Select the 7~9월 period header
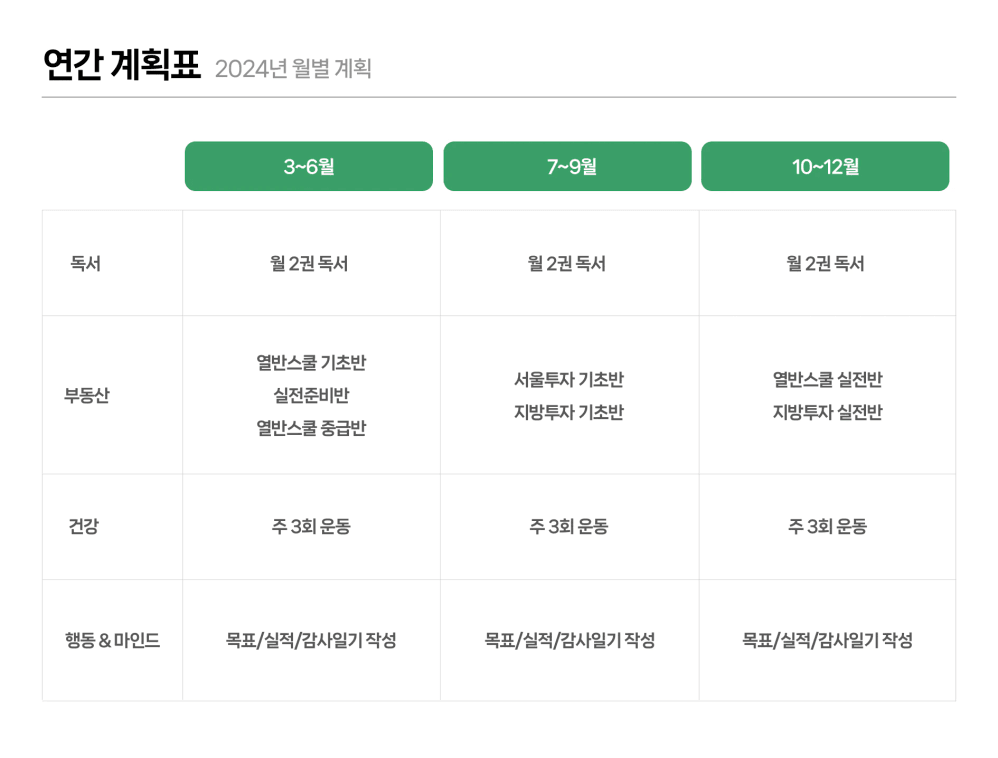Screen dimensions: 998x758 click(x=567, y=166)
